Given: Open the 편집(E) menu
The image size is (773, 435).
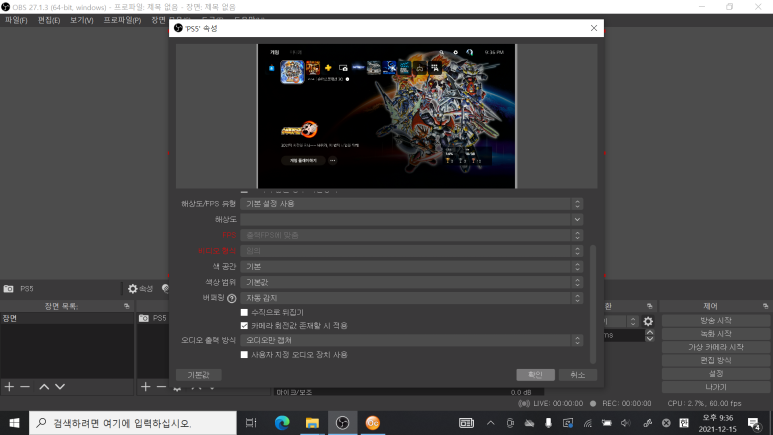Looking at the screenshot, I should [49, 20].
